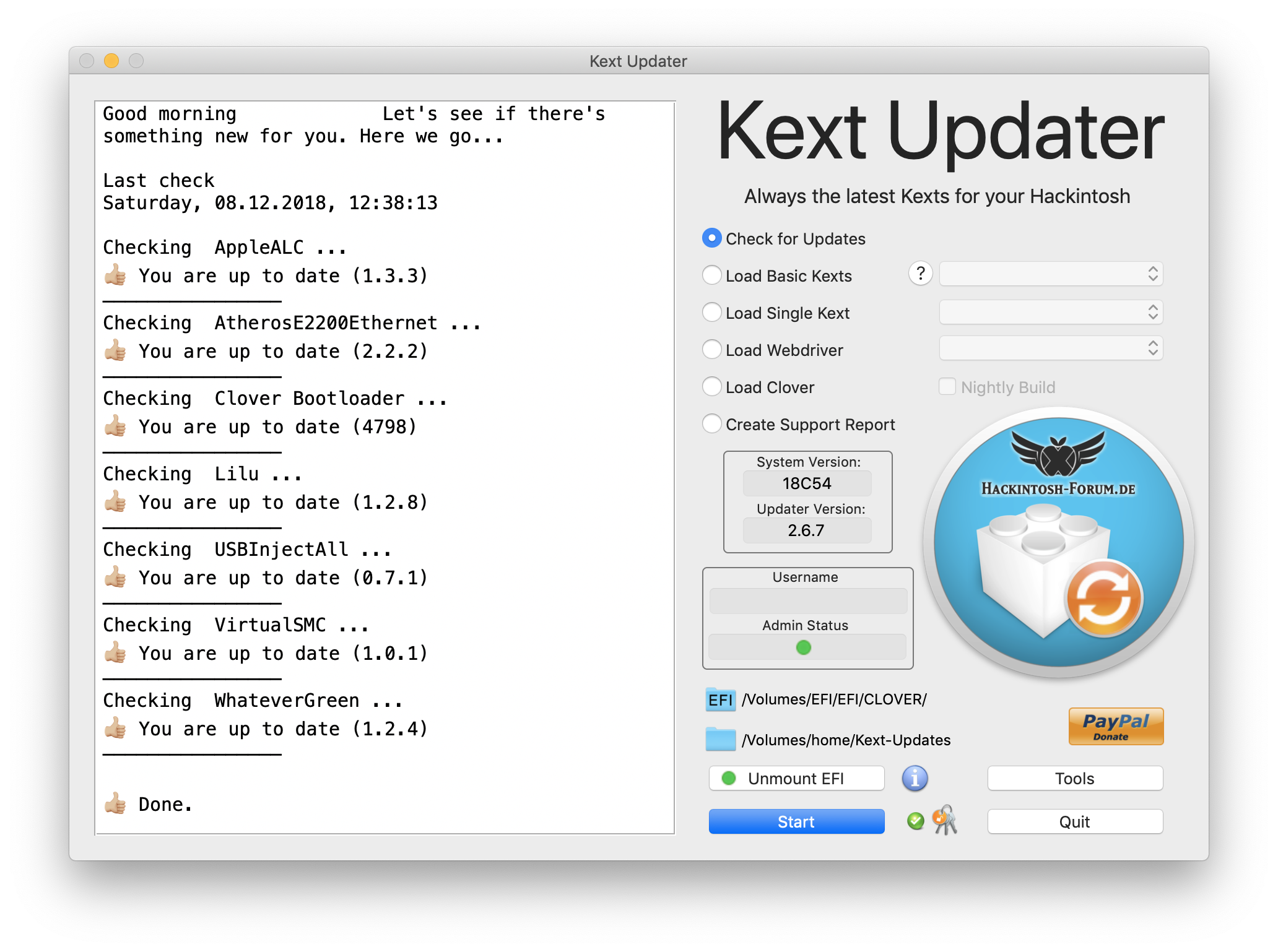This screenshot has height=952, width=1278.
Task: Select Create Support Report option
Action: pos(712,424)
